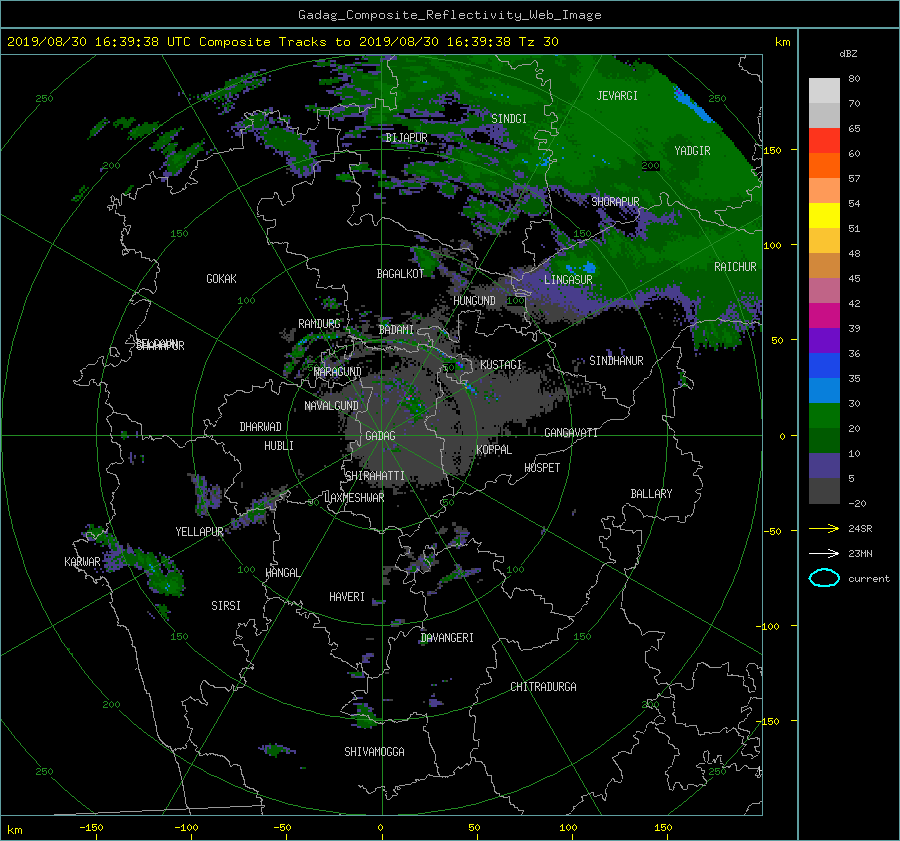
Task: Click the dBZ legend value 80
Action: (854, 79)
